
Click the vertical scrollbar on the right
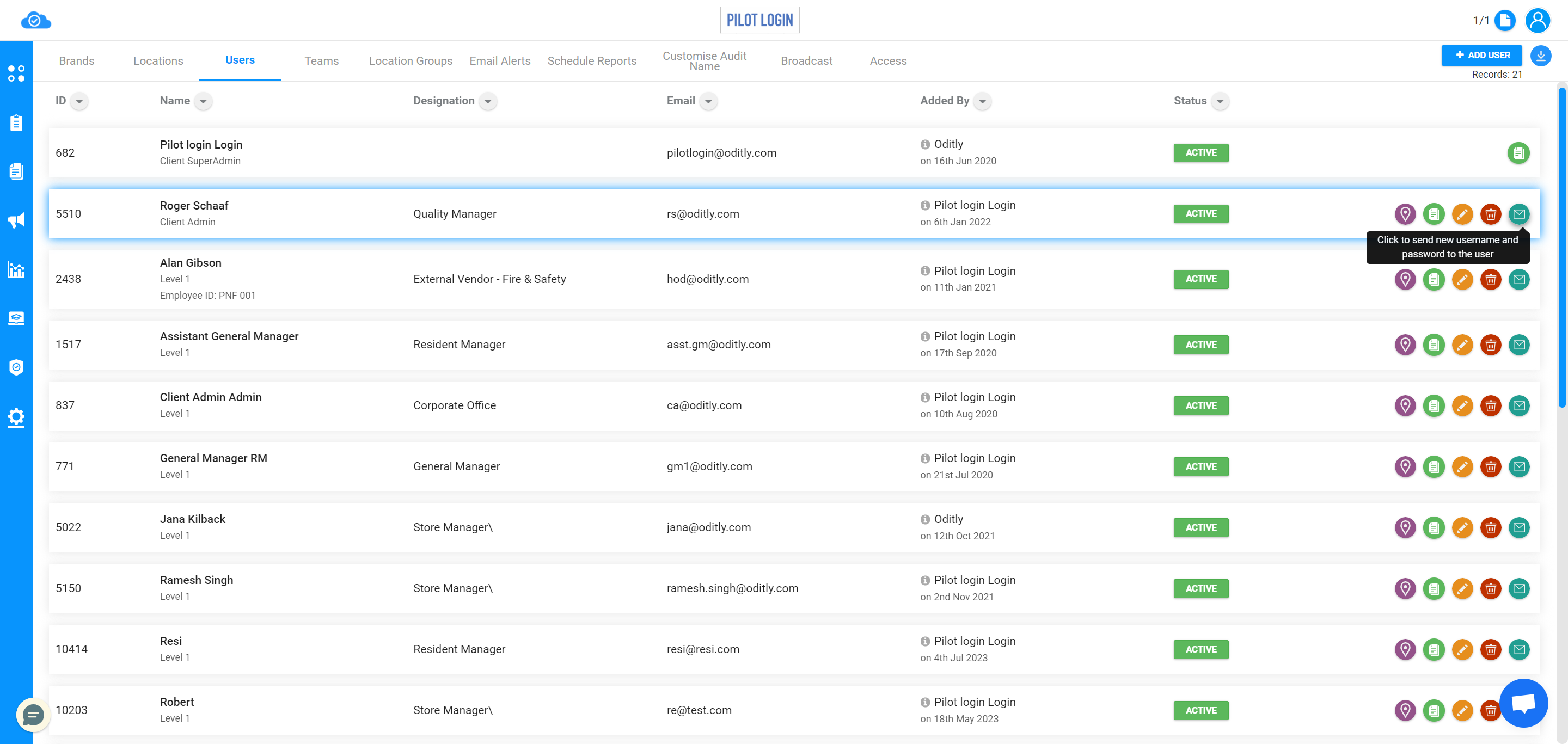pyautogui.click(x=1561, y=247)
